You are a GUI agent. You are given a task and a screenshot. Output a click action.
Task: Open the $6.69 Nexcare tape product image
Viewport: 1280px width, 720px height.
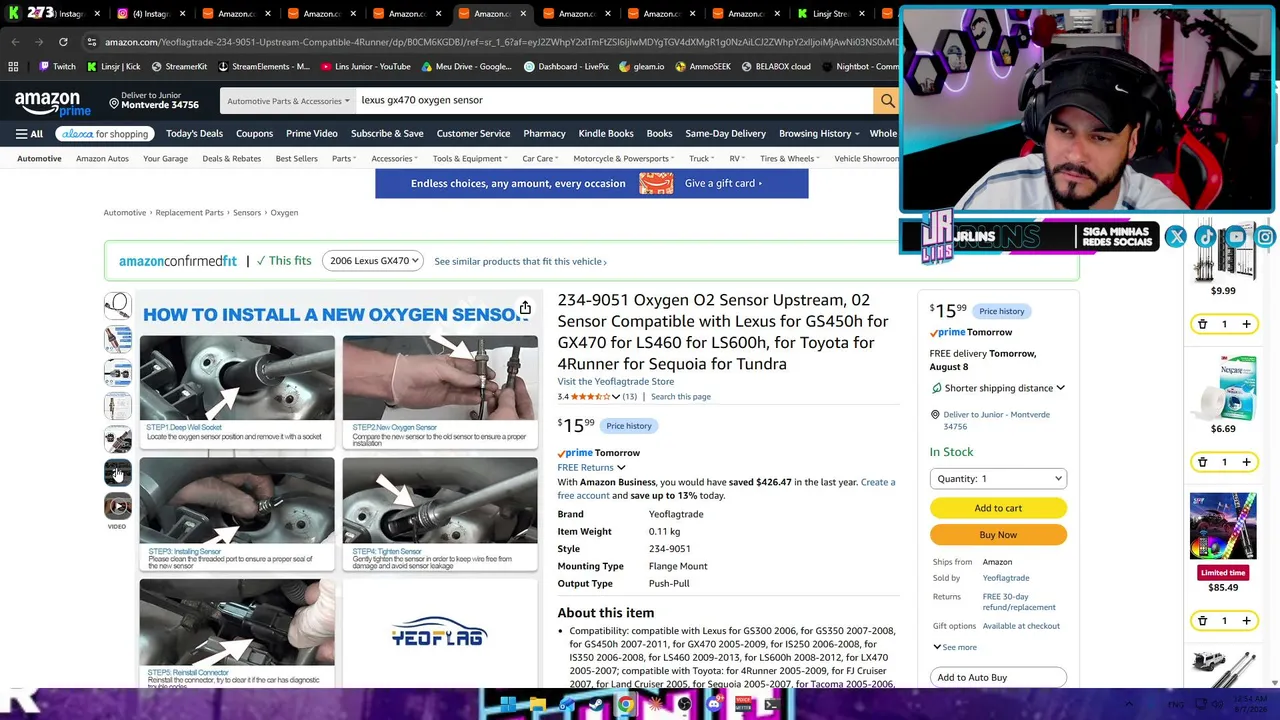point(1223,388)
